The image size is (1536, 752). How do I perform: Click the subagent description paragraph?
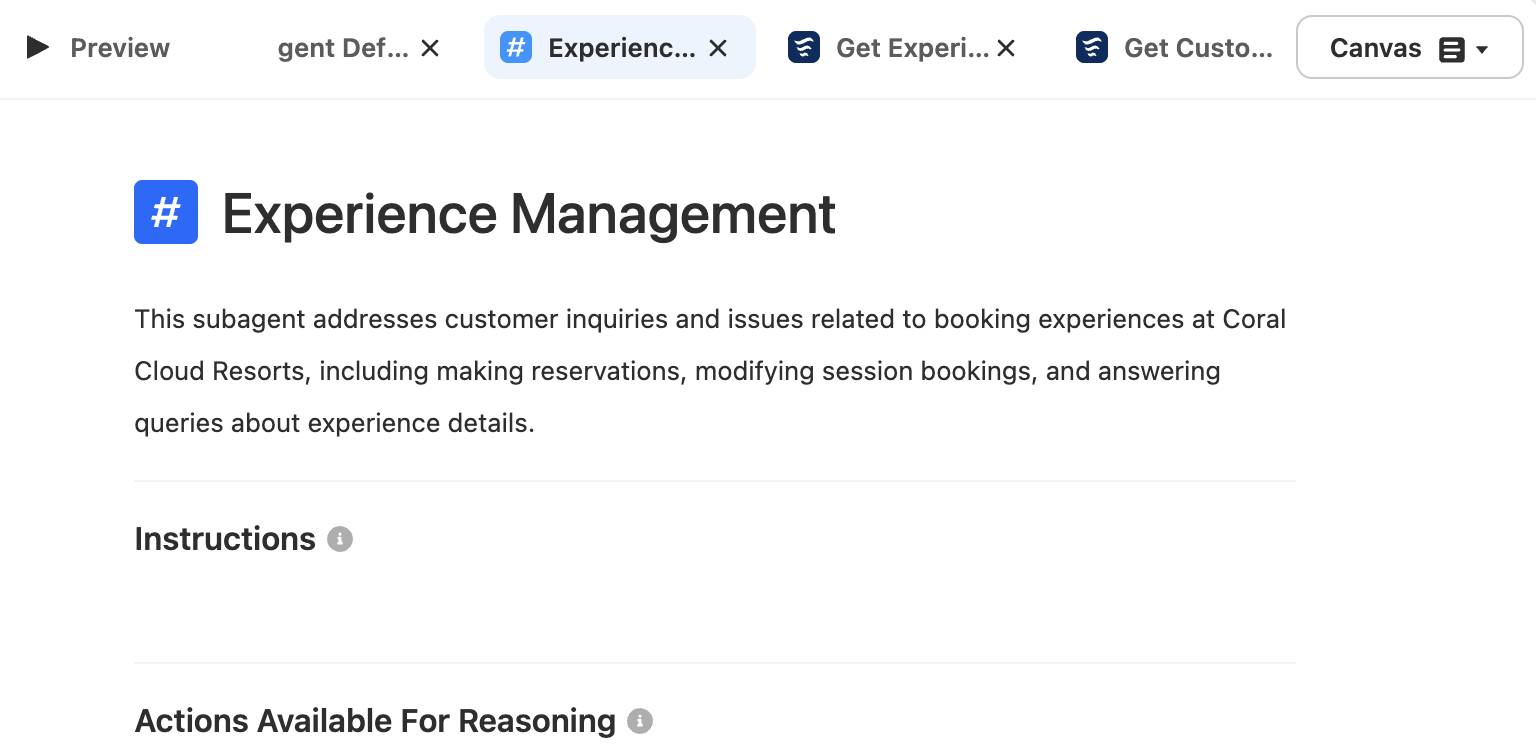[x=710, y=371]
